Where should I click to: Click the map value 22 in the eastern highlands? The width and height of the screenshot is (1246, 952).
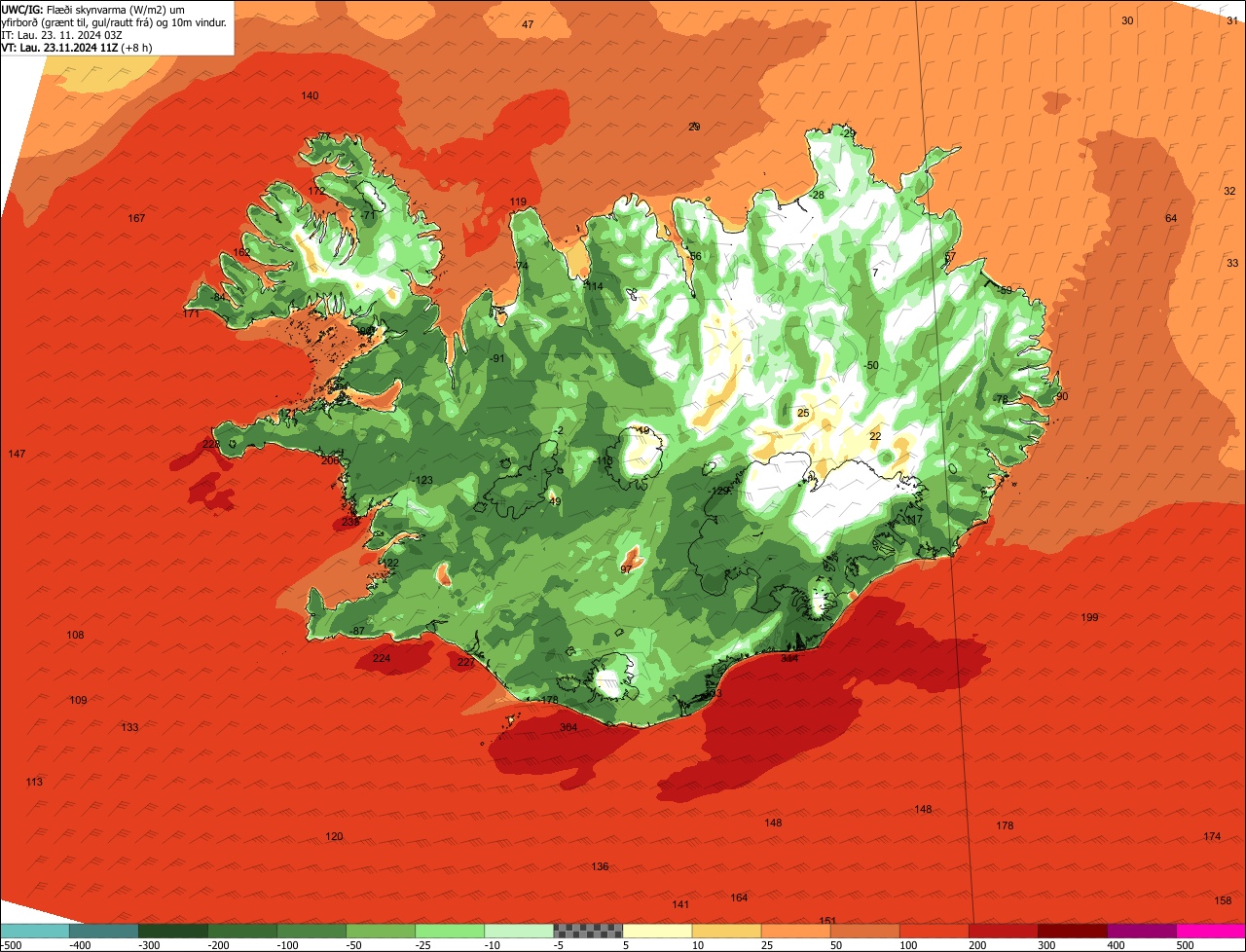click(x=875, y=436)
